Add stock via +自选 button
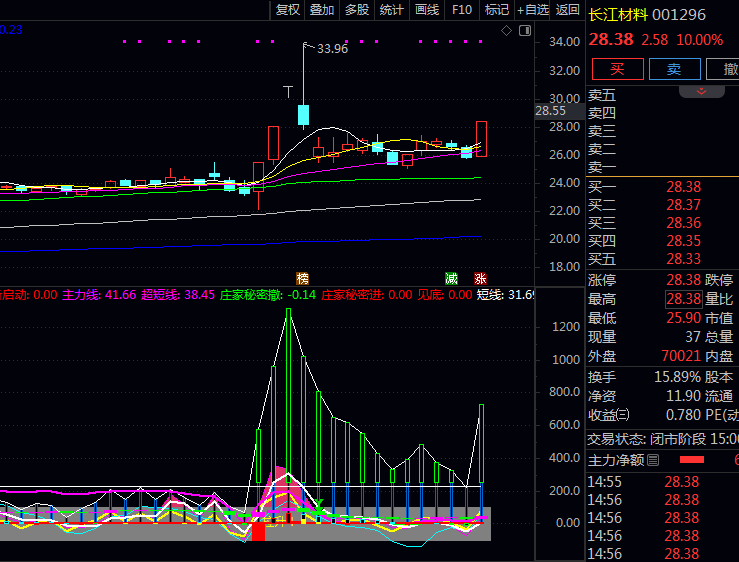Screen dimensions: 739x562 (x=532, y=10)
